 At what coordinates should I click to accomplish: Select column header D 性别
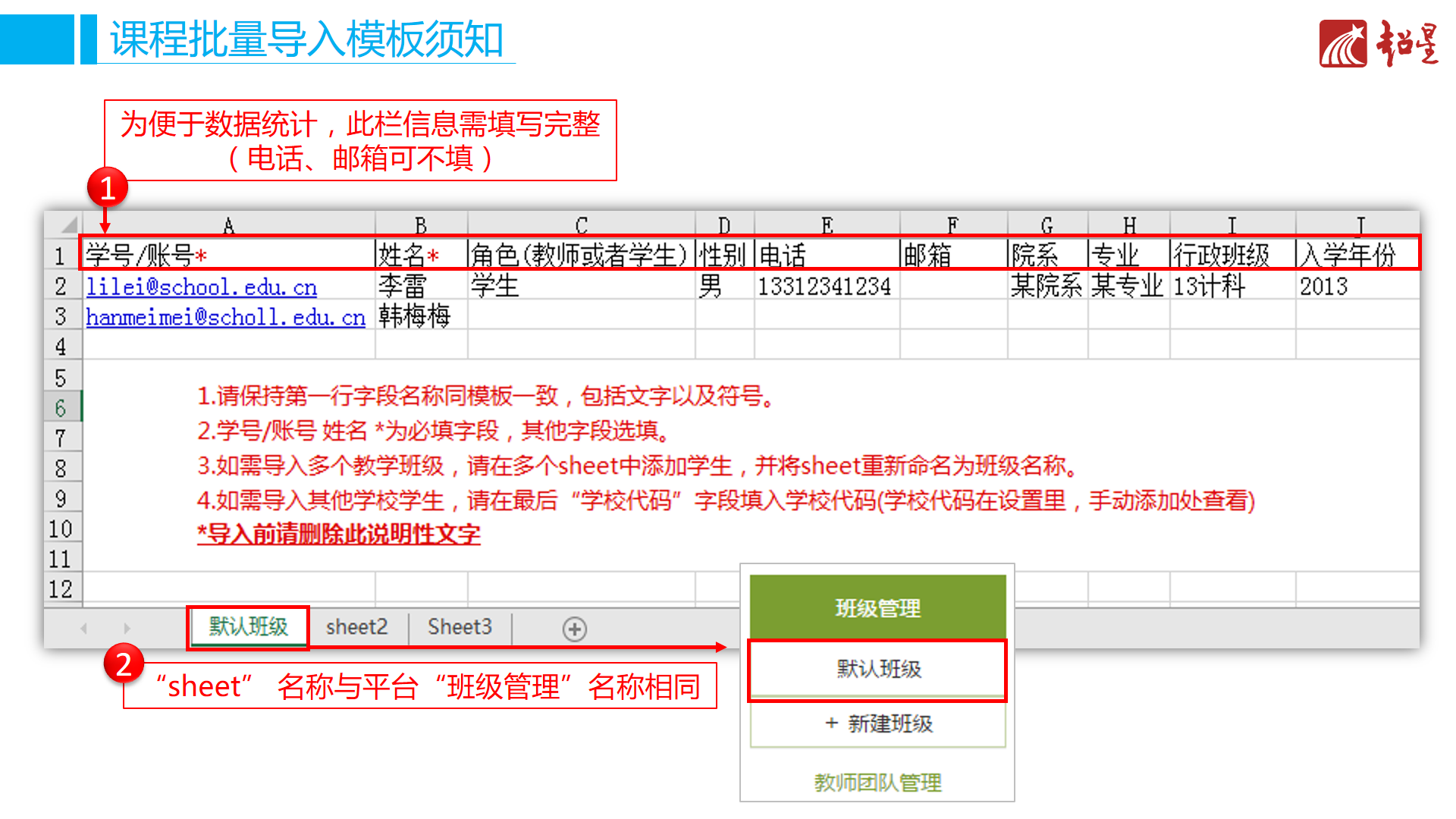(x=723, y=223)
